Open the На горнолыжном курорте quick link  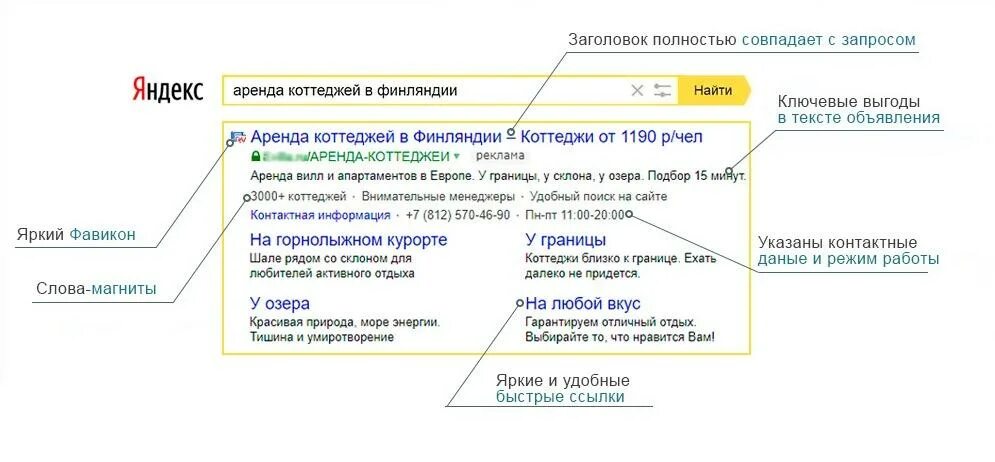pyautogui.click(x=348, y=240)
